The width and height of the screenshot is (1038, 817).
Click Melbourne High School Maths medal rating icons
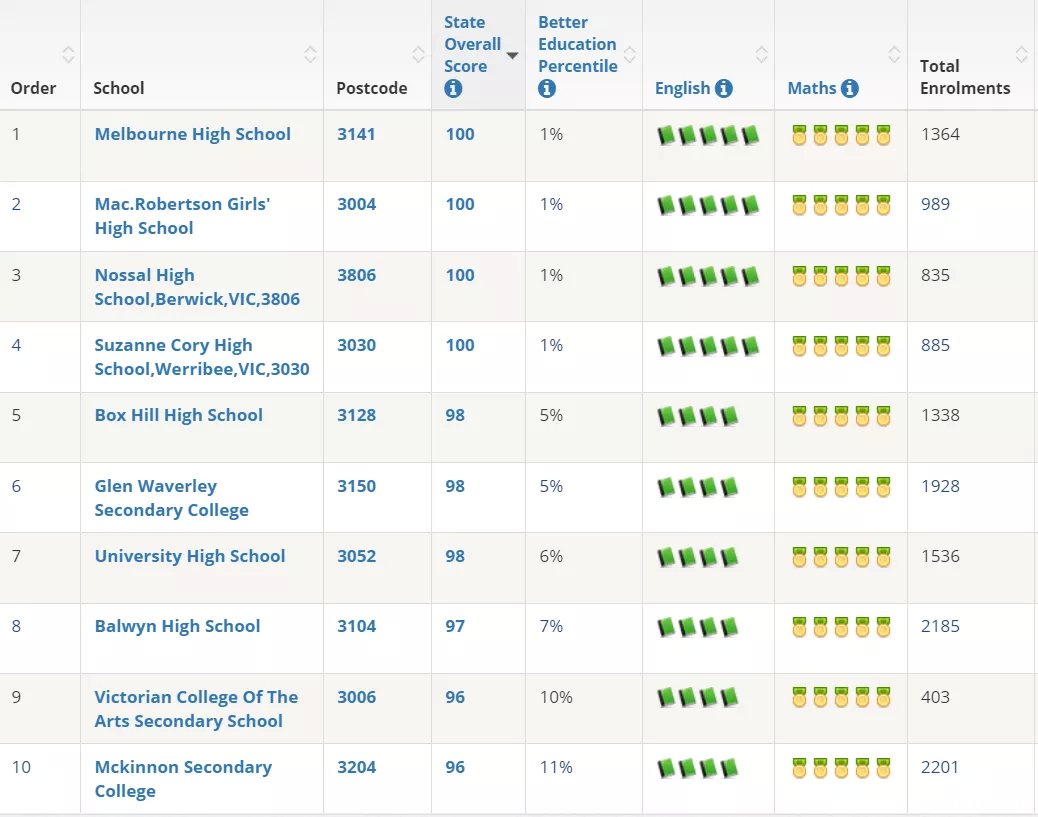(x=841, y=135)
